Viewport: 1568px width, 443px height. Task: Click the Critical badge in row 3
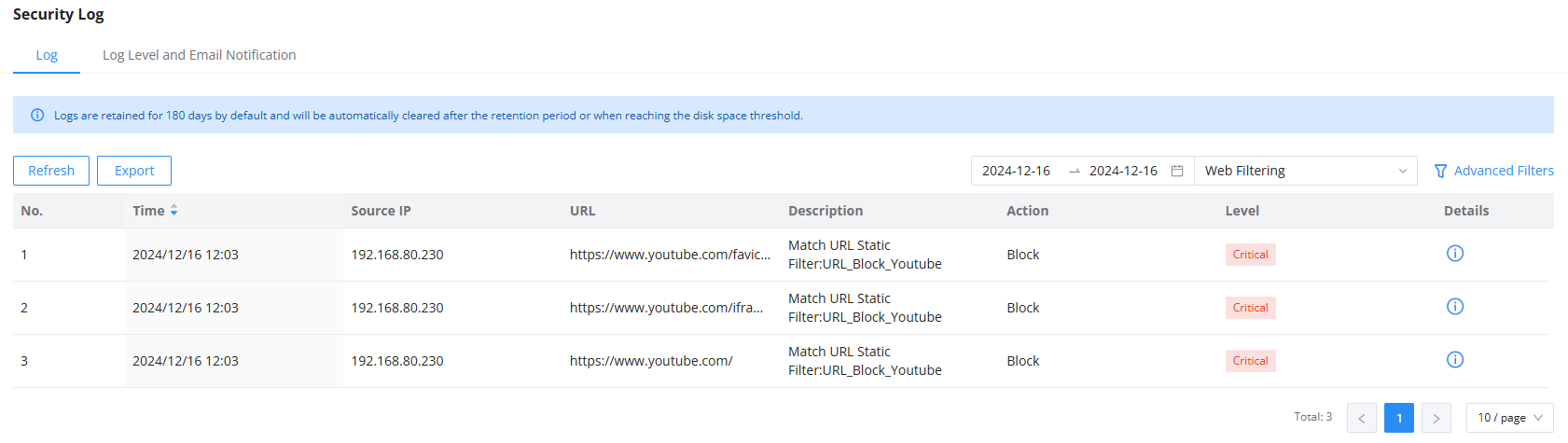pos(1251,361)
